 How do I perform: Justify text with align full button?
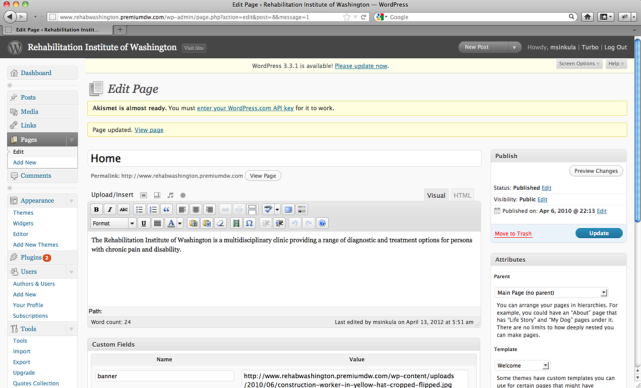click(x=157, y=223)
